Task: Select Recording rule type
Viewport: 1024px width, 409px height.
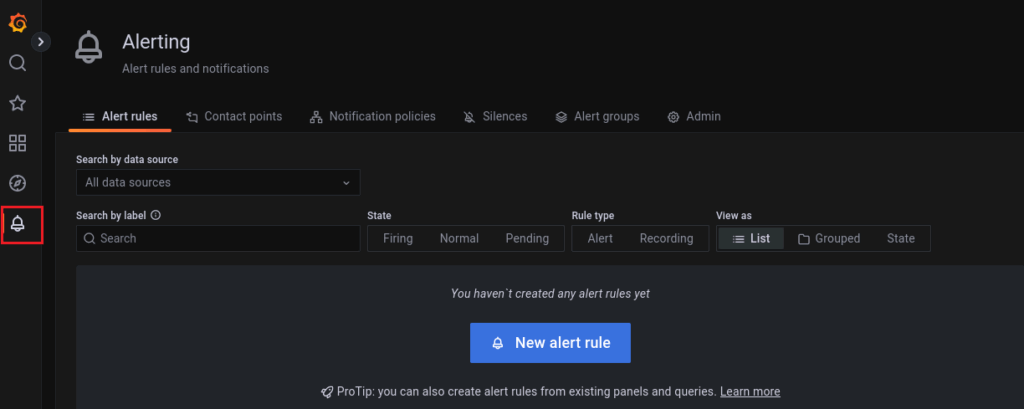Action: 666,238
